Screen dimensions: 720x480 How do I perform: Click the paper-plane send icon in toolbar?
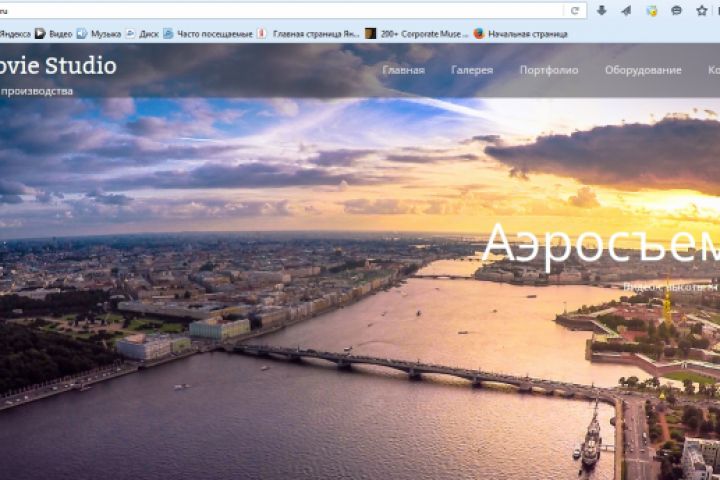(626, 11)
